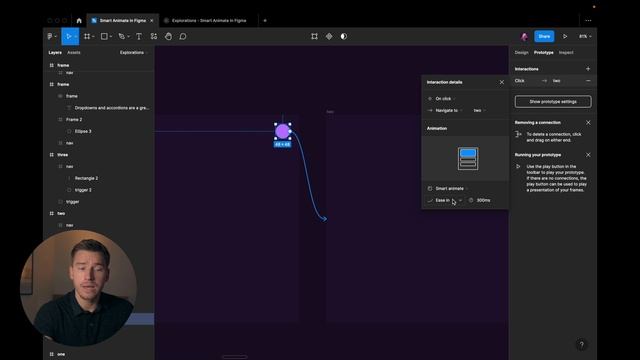The image size is (640, 360).
Task: Select the Pen tool
Action: pos(122,36)
